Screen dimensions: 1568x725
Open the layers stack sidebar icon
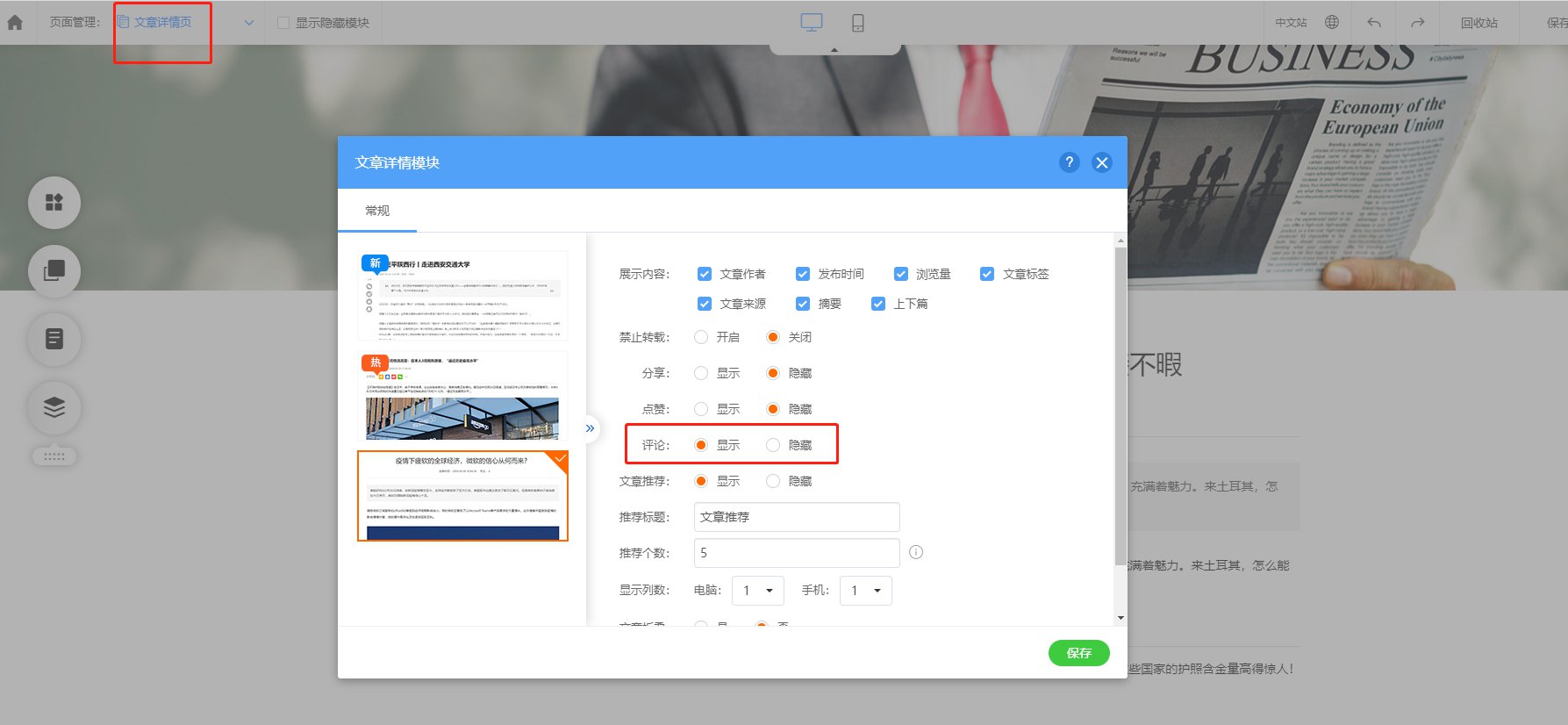pos(54,407)
